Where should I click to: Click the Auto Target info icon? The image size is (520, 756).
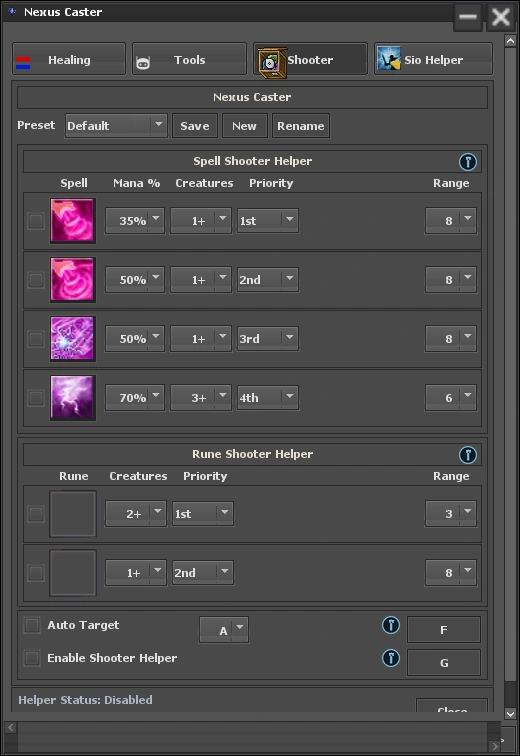(x=391, y=625)
